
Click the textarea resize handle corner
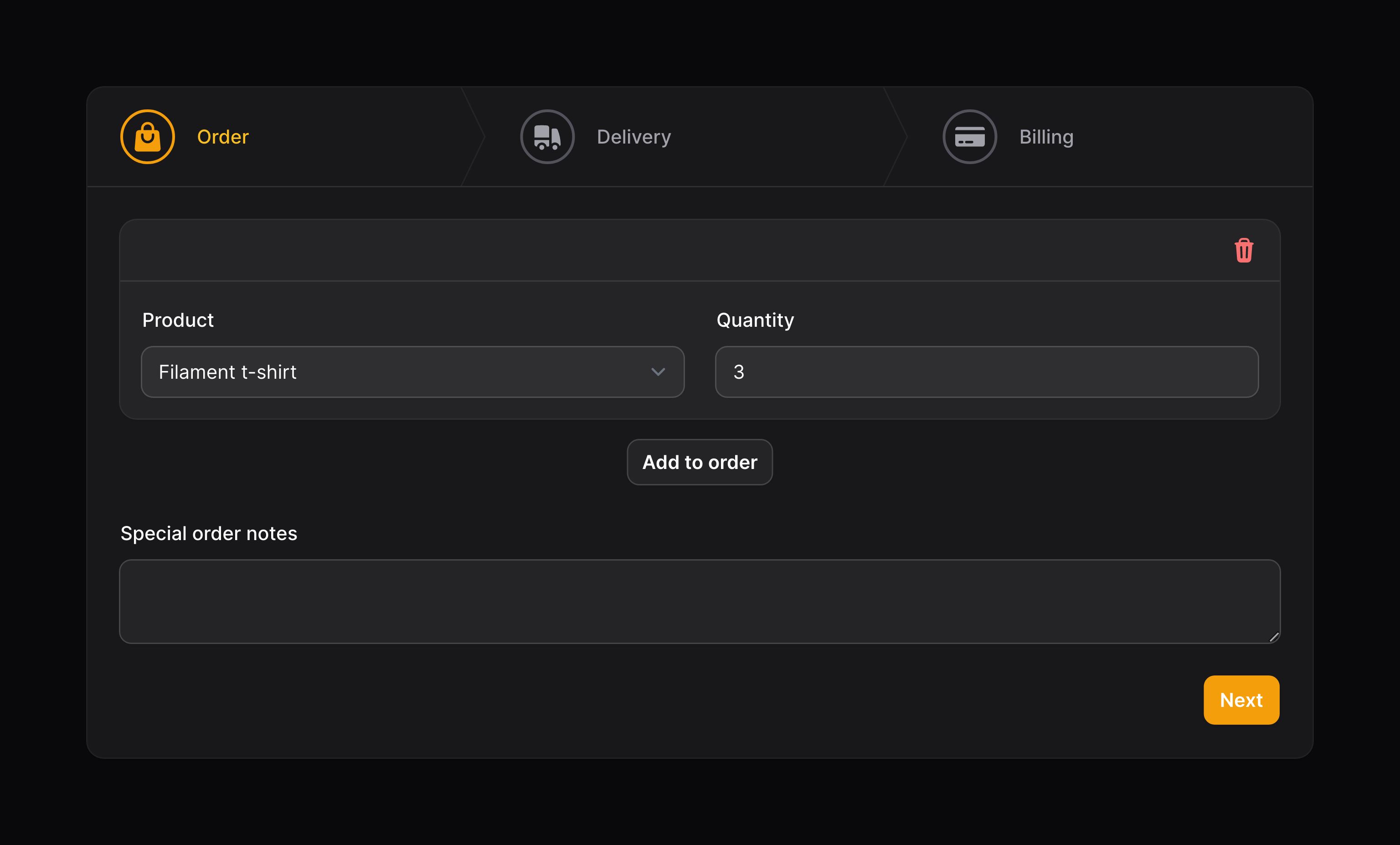click(x=1273, y=637)
